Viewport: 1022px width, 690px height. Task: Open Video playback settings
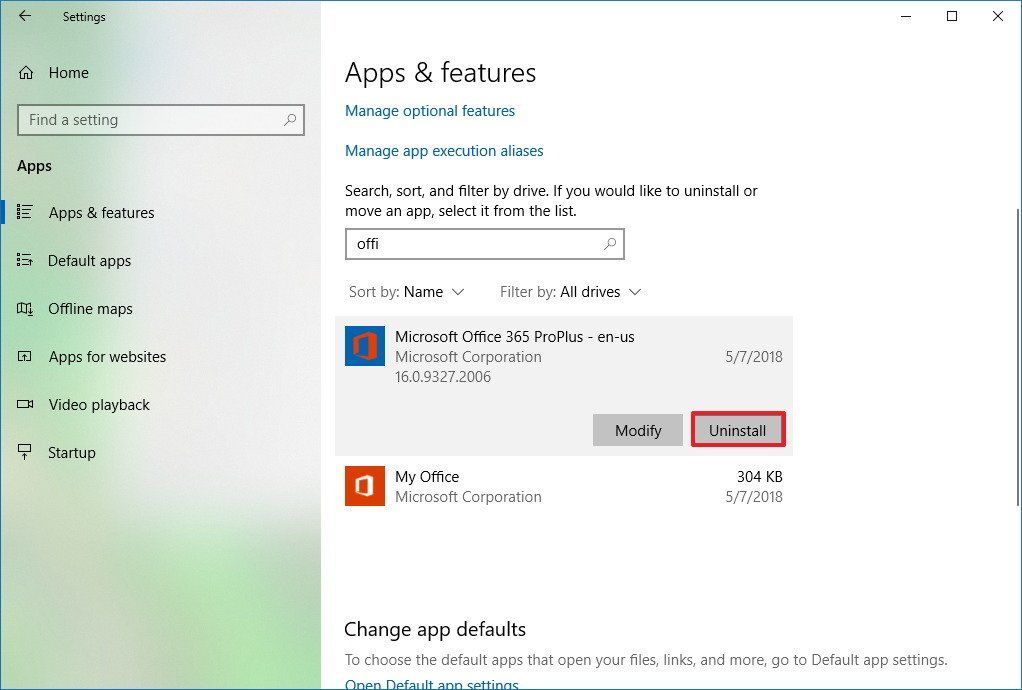click(x=96, y=404)
